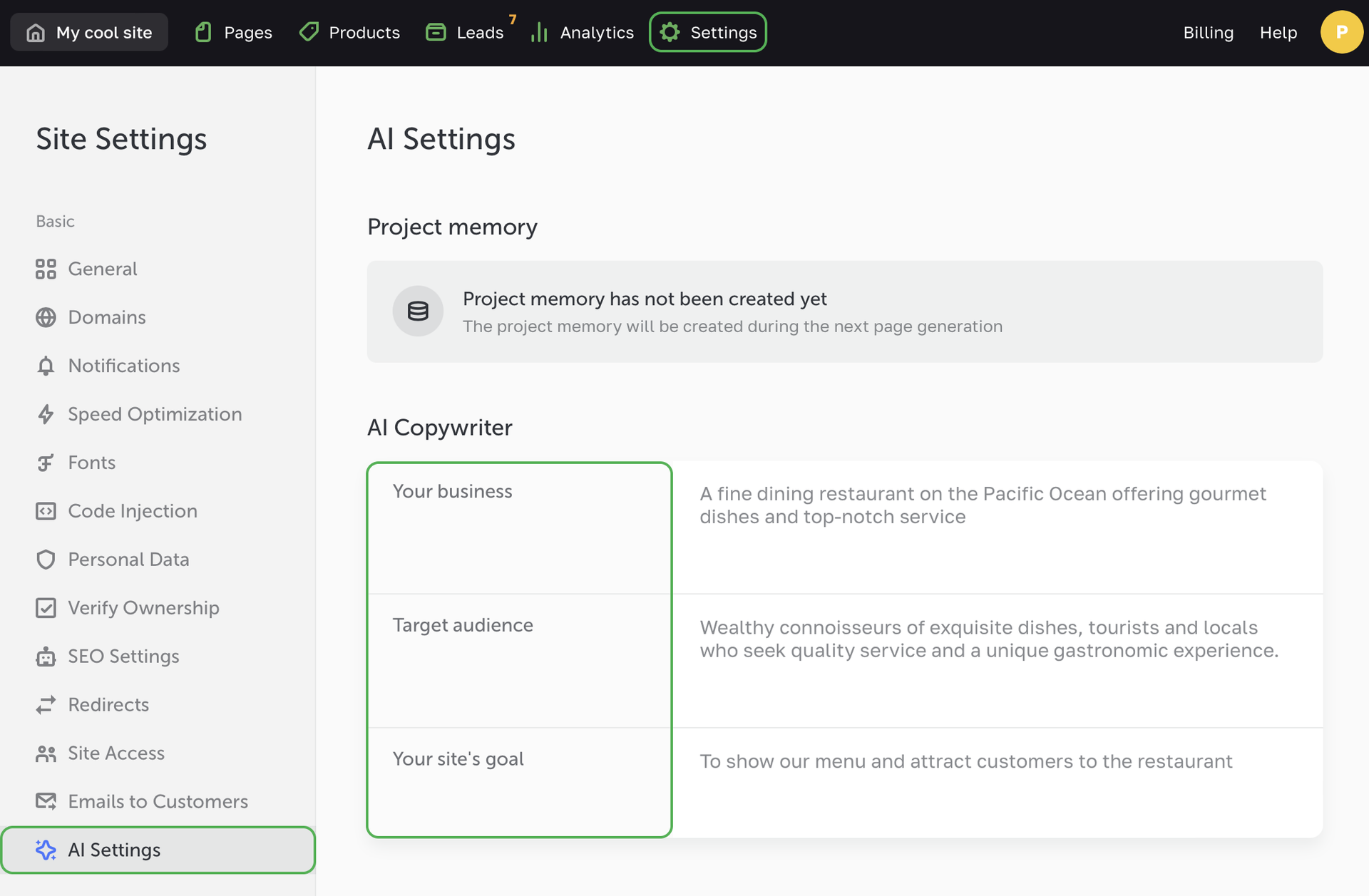Viewport: 1369px width, 896px height.
Task: Click the Products tag icon
Action: [x=309, y=32]
